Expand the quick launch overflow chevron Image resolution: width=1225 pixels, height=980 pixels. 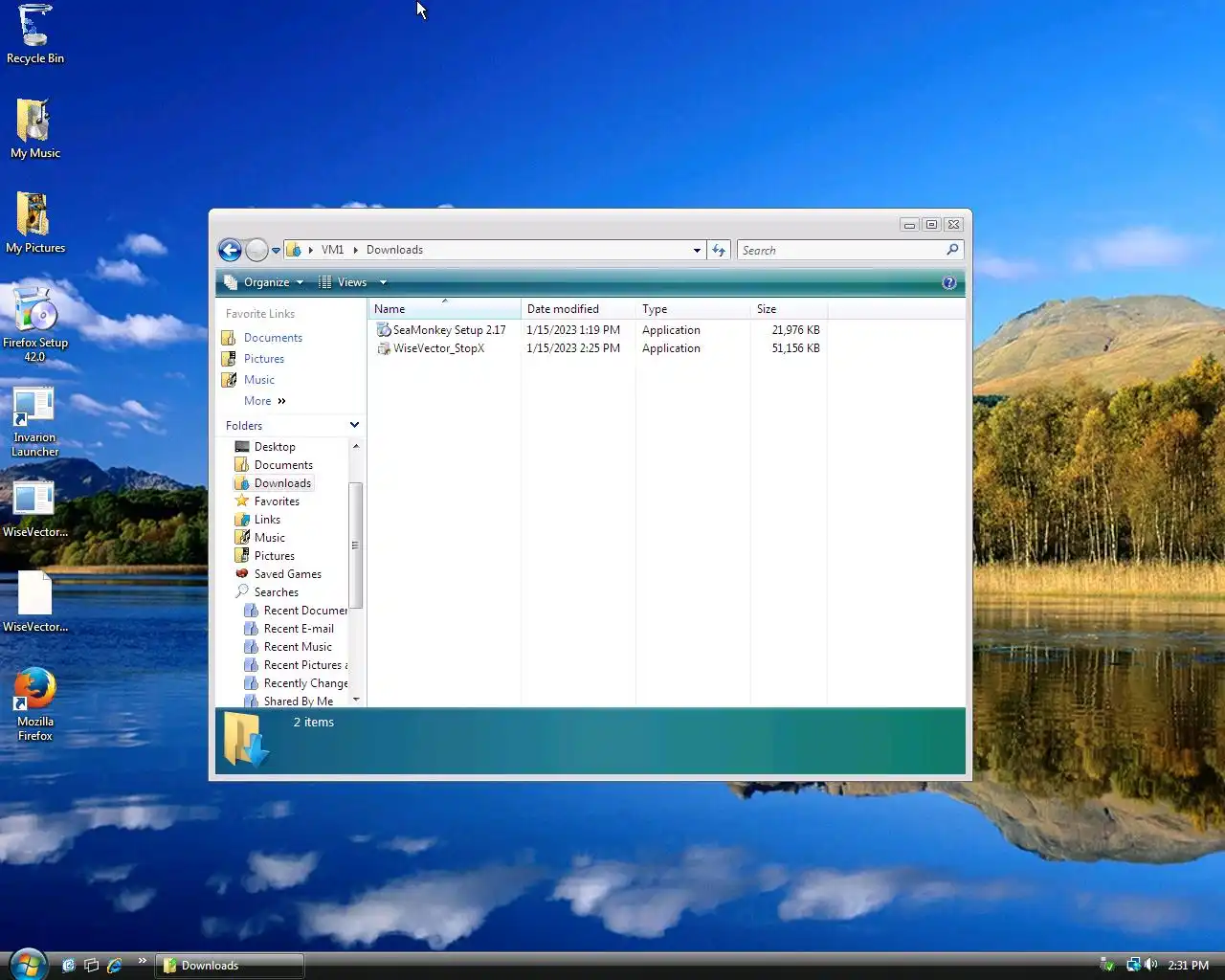(x=143, y=960)
